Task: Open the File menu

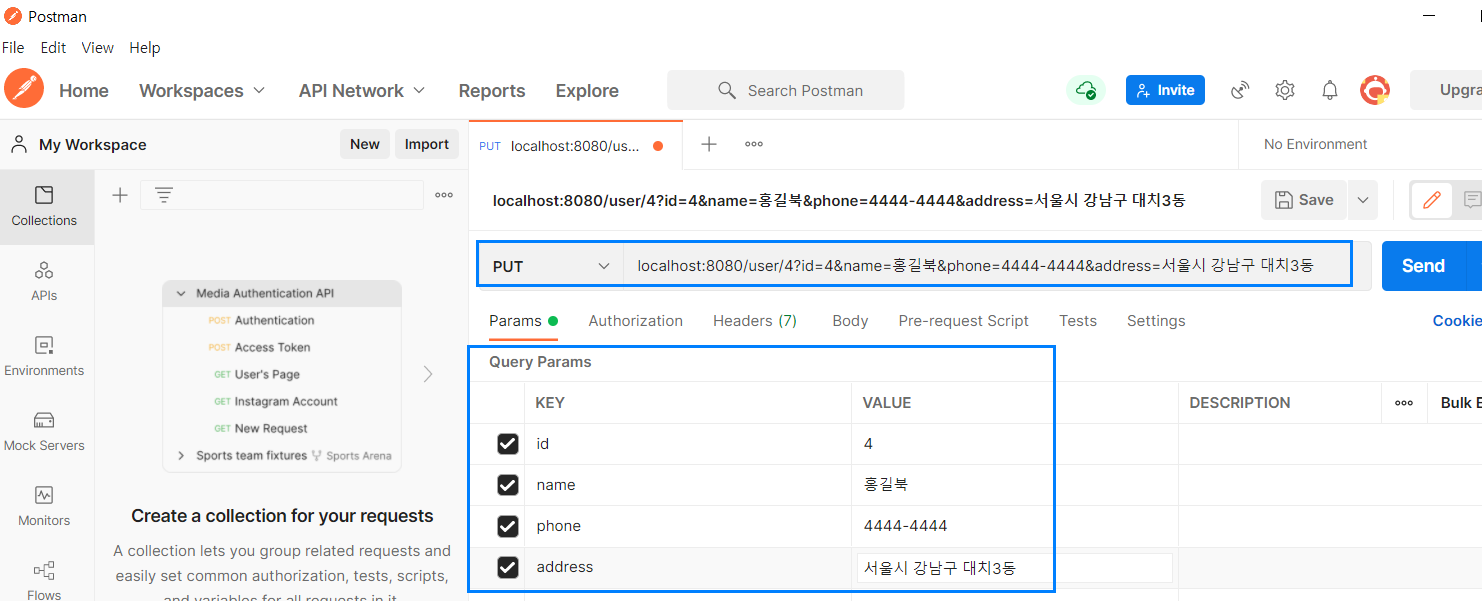Action: (x=13, y=47)
